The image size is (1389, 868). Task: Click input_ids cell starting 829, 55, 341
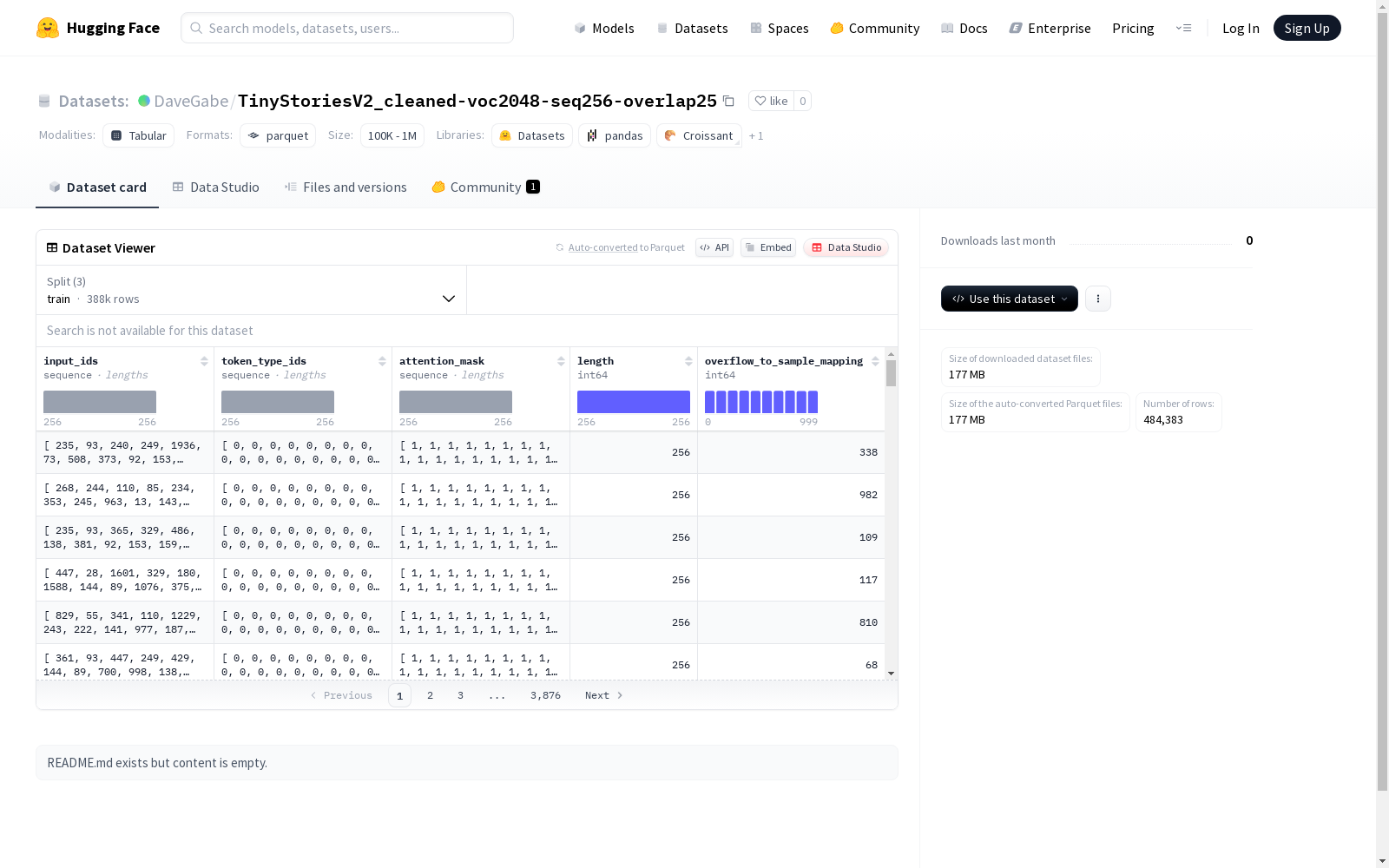point(125,622)
